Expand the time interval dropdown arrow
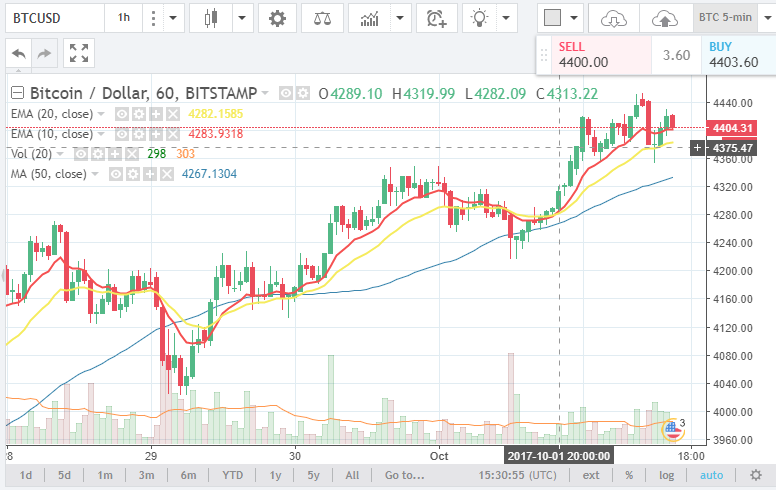 click(173, 18)
